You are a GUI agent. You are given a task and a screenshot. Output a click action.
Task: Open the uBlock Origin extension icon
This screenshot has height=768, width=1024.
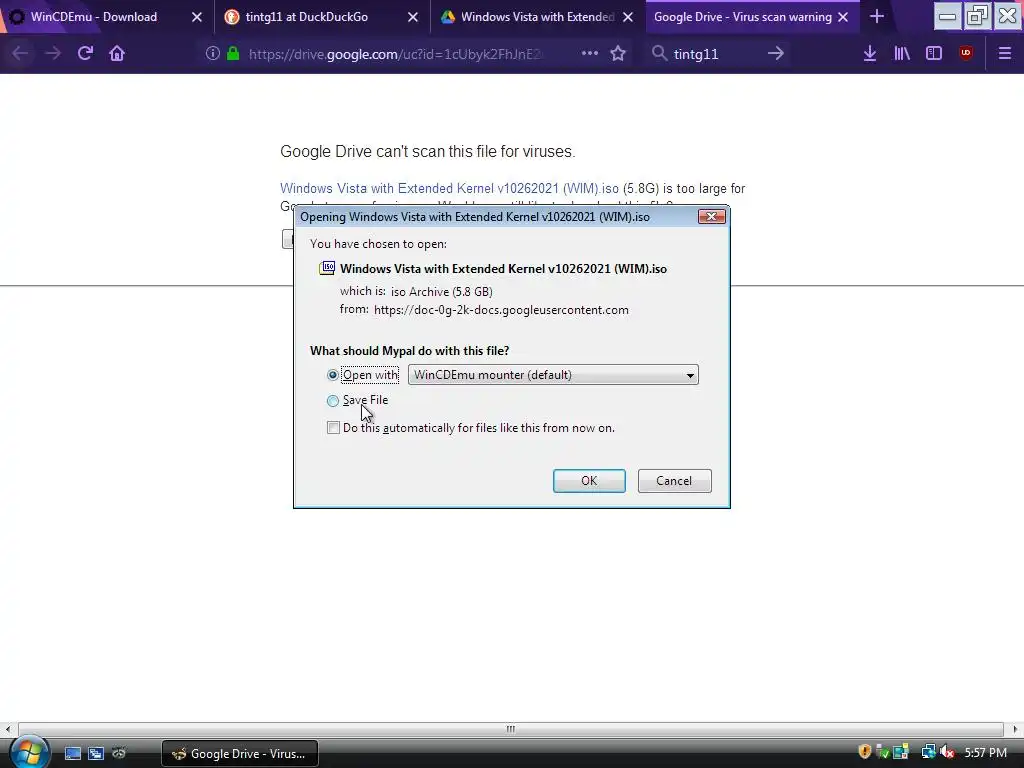pos(966,54)
